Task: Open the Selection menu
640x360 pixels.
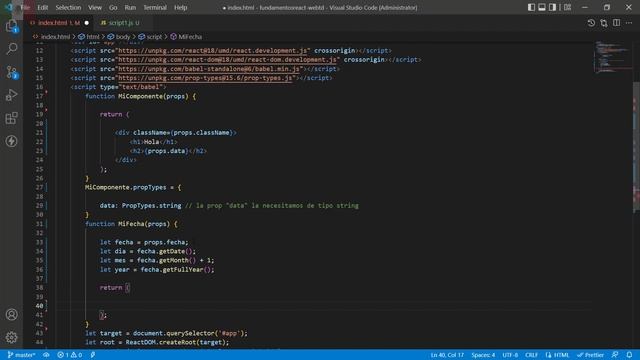Action: (68, 7)
